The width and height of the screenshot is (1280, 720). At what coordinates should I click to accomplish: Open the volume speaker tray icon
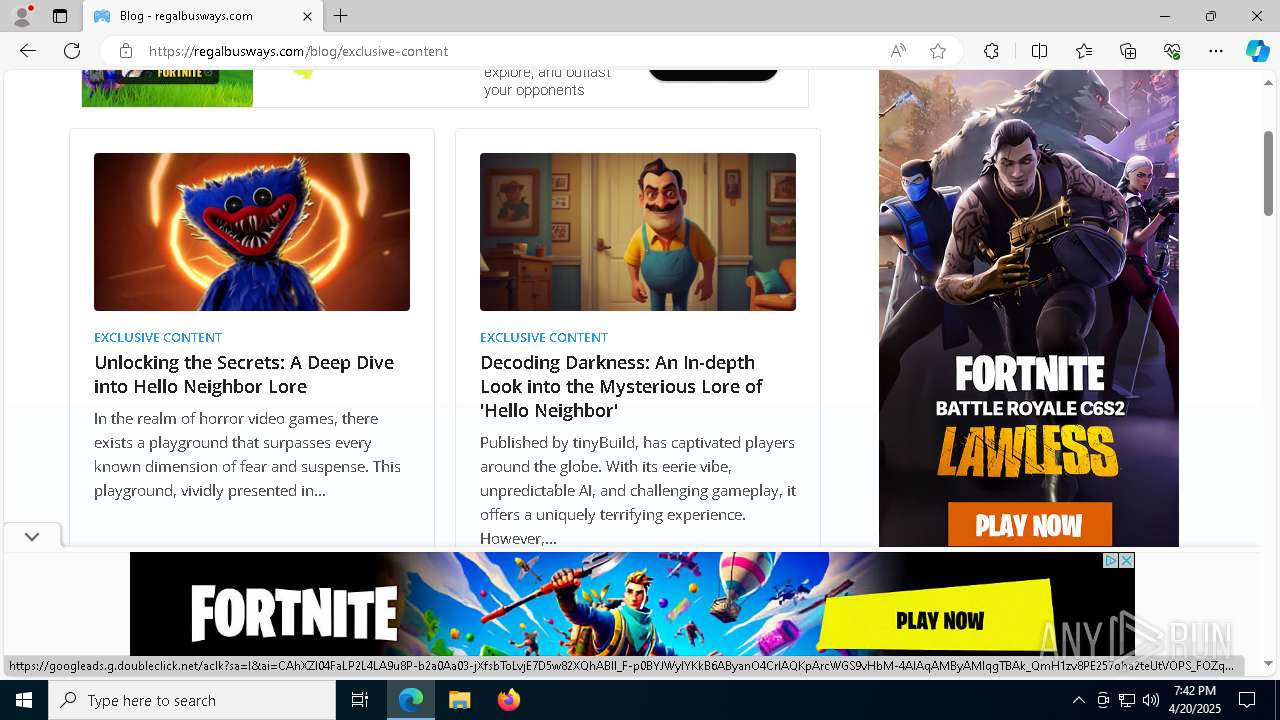1151,700
